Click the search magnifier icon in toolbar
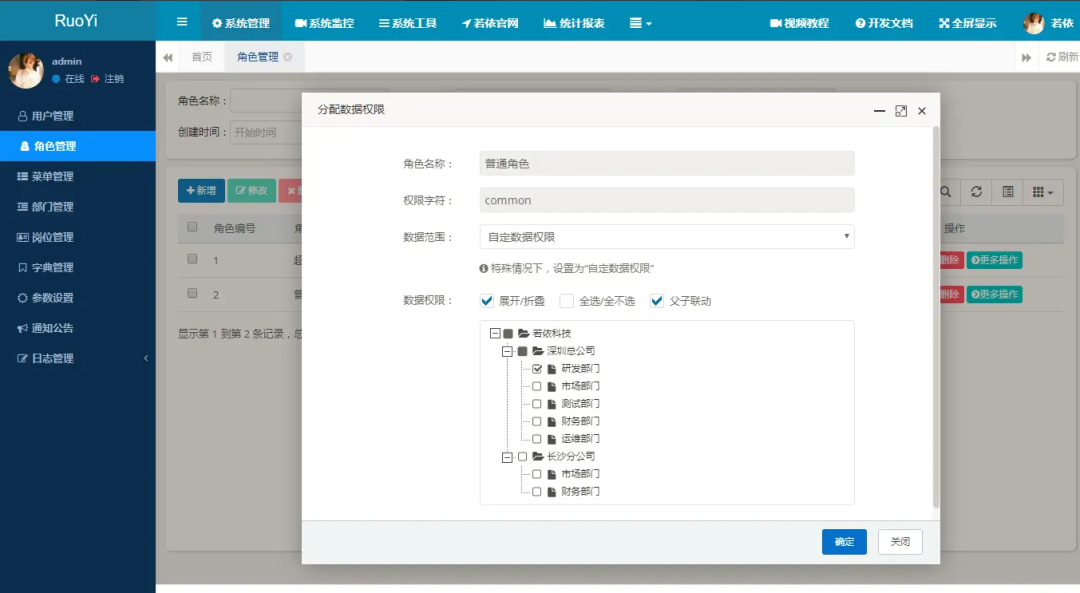The width and height of the screenshot is (1080, 593). pyautogui.click(x=945, y=192)
